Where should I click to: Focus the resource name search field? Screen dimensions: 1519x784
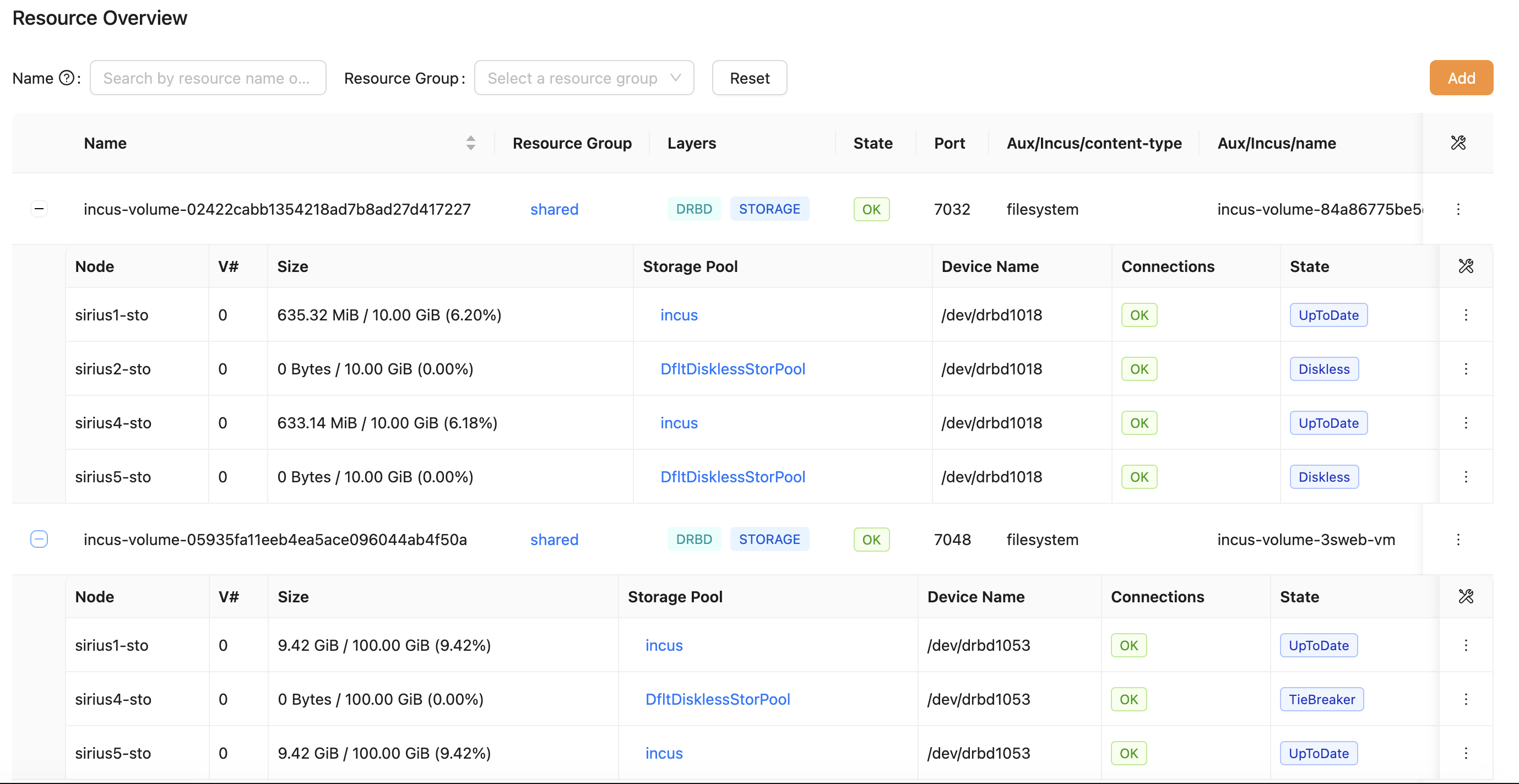208,78
